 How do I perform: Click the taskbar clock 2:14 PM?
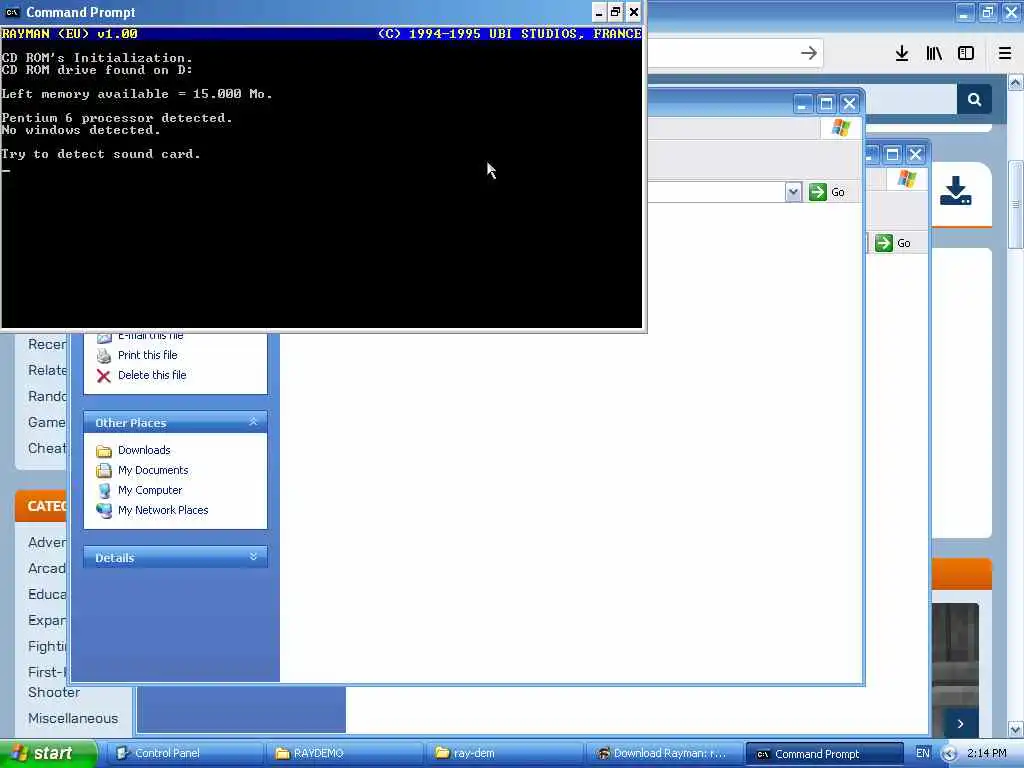(987, 753)
